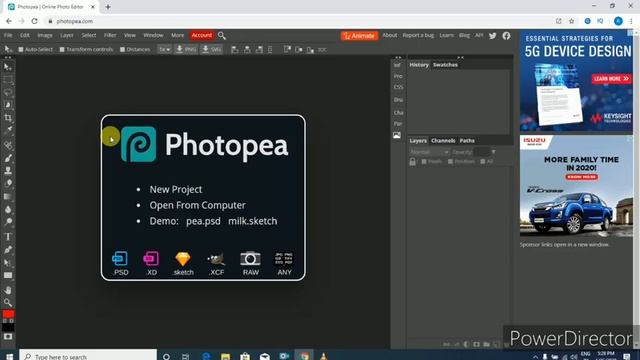Screen dimensions: 640x360
Task: Open the 1x scale dropdown
Action: point(164,49)
